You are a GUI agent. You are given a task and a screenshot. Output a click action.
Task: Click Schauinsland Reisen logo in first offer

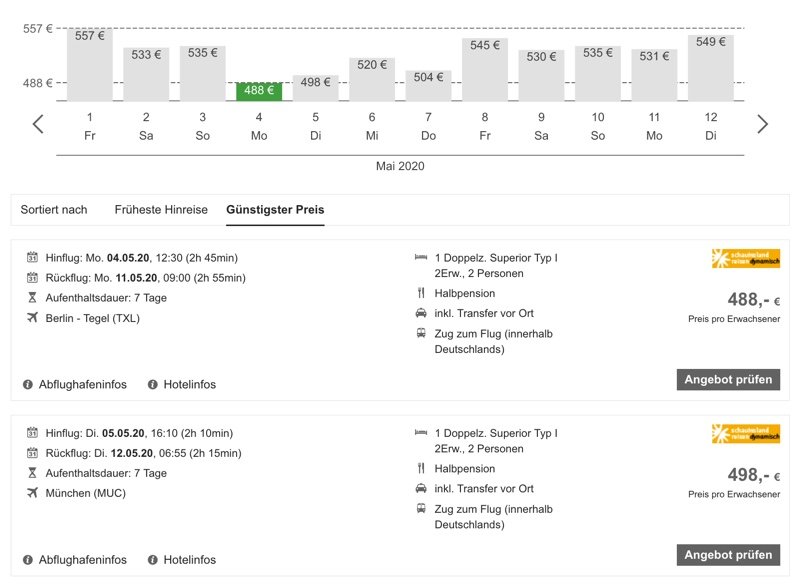(745, 259)
